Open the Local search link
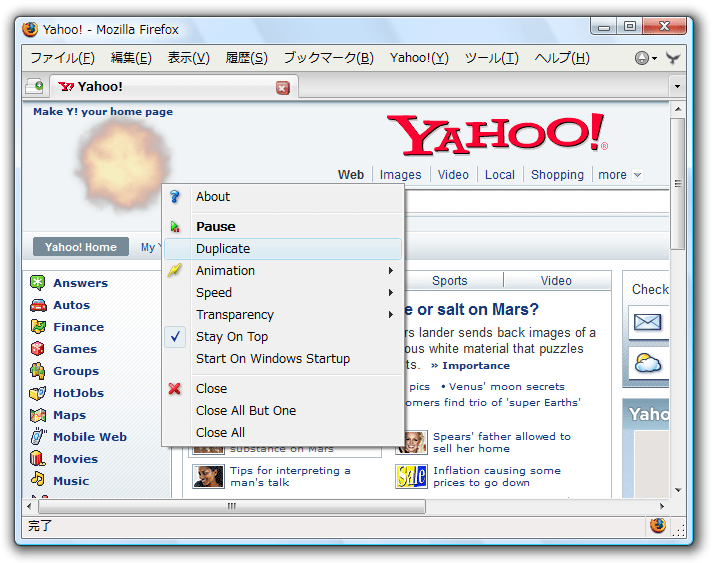This screenshot has width=712, height=563. [x=500, y=175]
